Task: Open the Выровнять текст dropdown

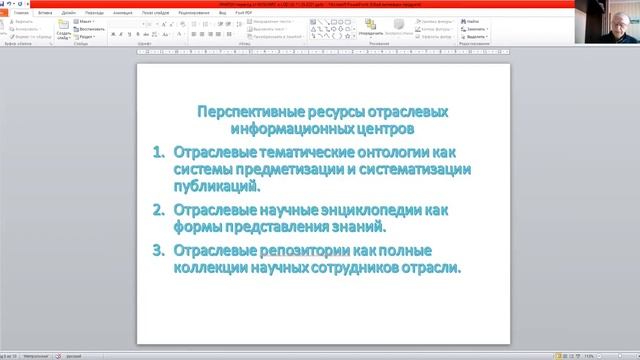Action: [x=267, y=29]
